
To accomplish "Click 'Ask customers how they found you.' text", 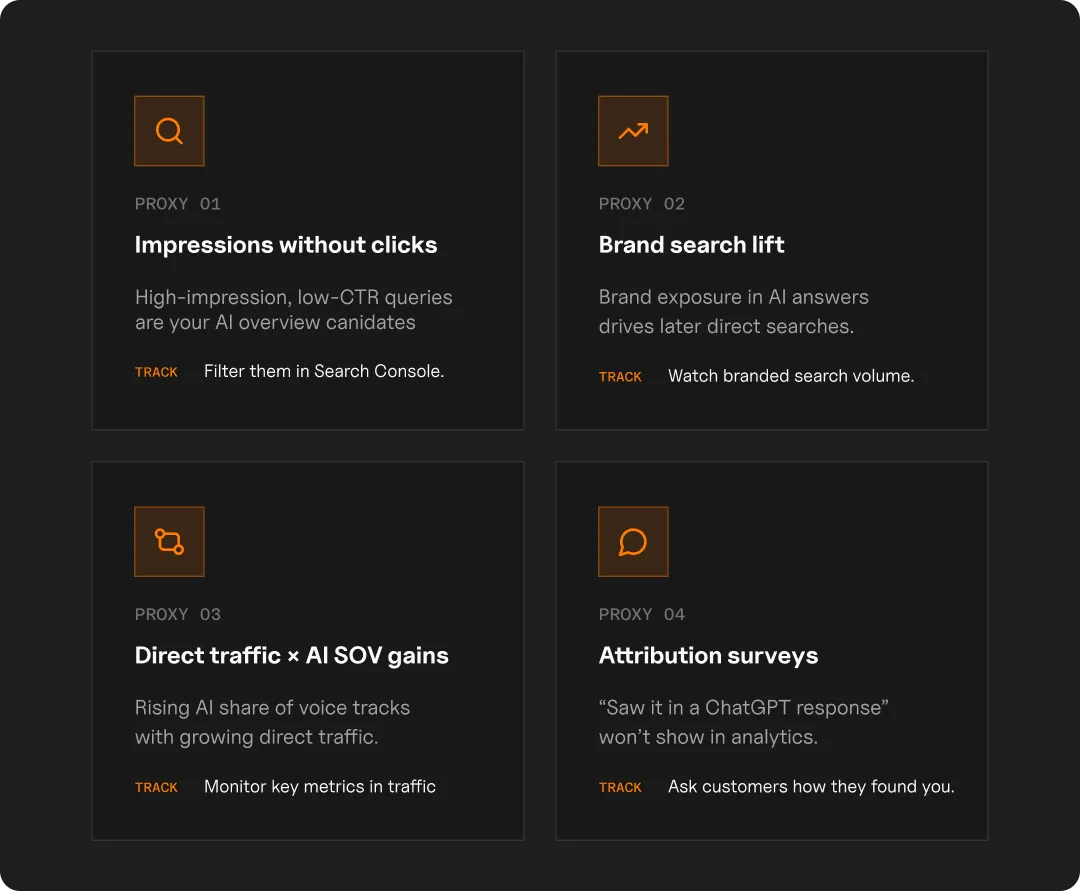I will pos(811,786).
